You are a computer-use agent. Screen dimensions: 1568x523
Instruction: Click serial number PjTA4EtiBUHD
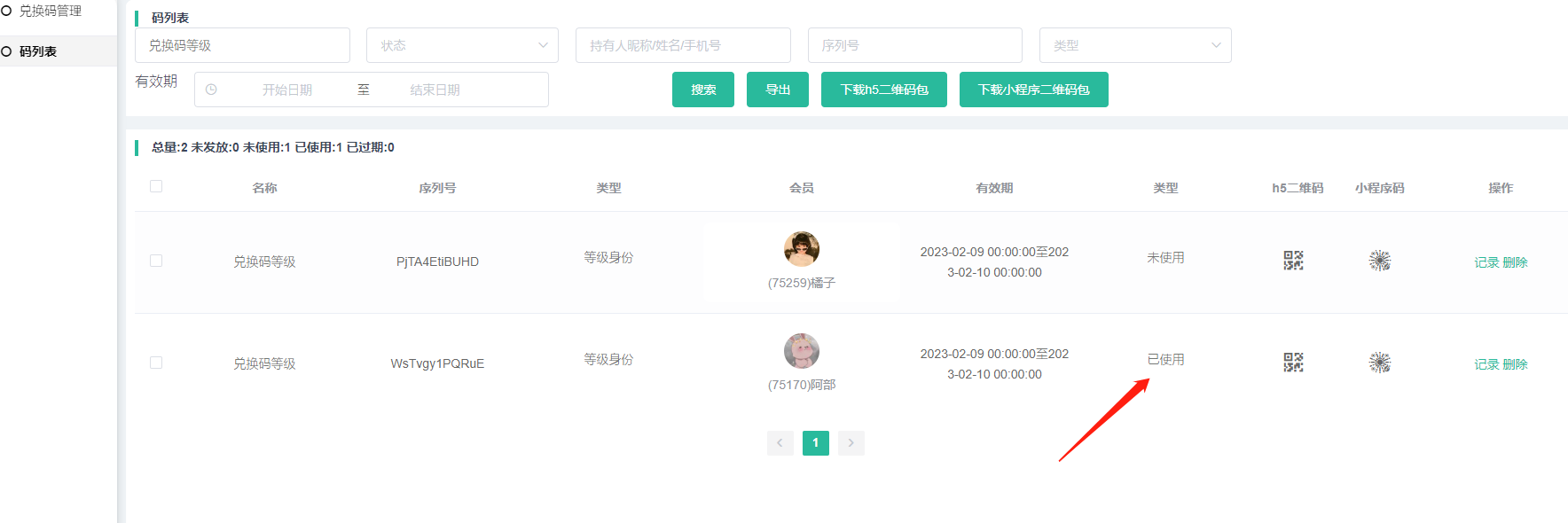(437, 261)
